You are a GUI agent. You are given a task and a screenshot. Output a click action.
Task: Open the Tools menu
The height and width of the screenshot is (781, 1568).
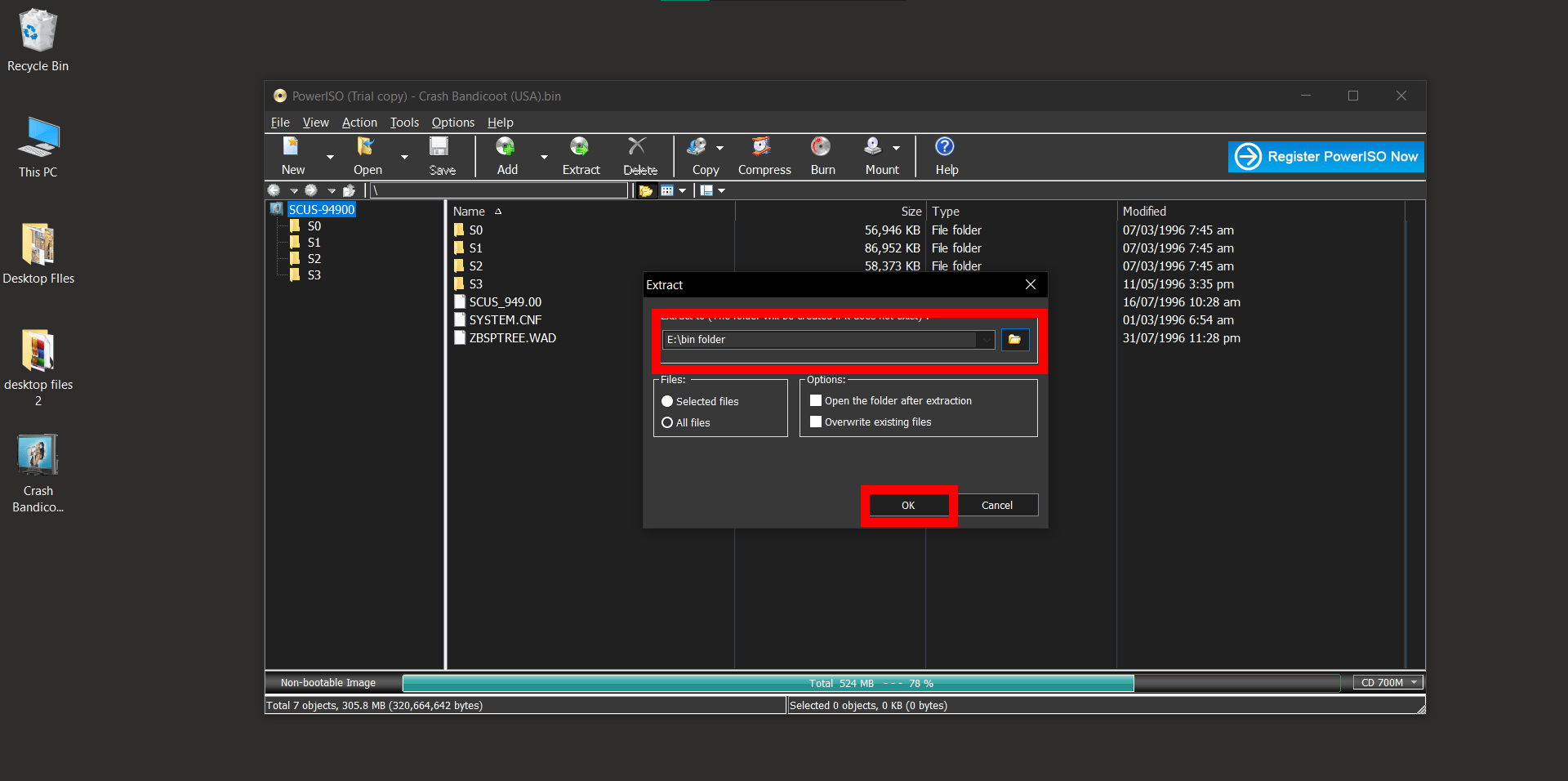pos(403,123)
